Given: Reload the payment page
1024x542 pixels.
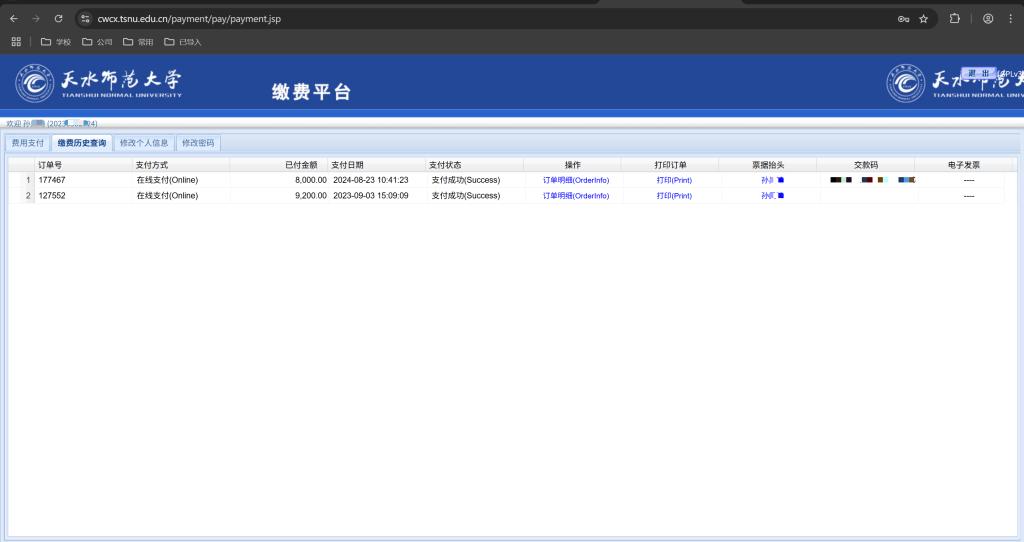Looking at the screenshot, I should [x=58, y=18].
